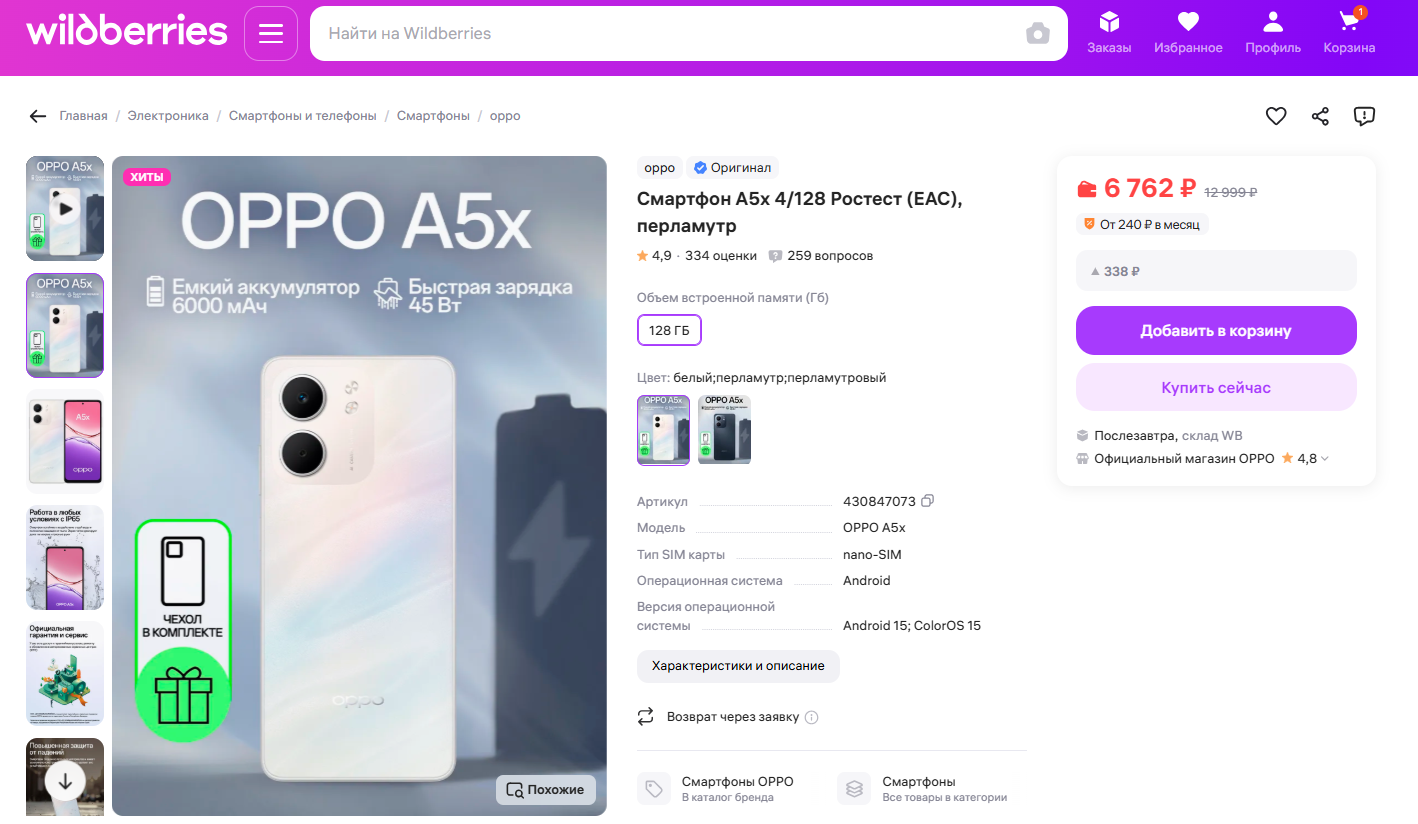This screenshot has height=824, width=1418.
Task: Open Смартфоны и телефоны breadcrumb
Action: click(302, 116)
